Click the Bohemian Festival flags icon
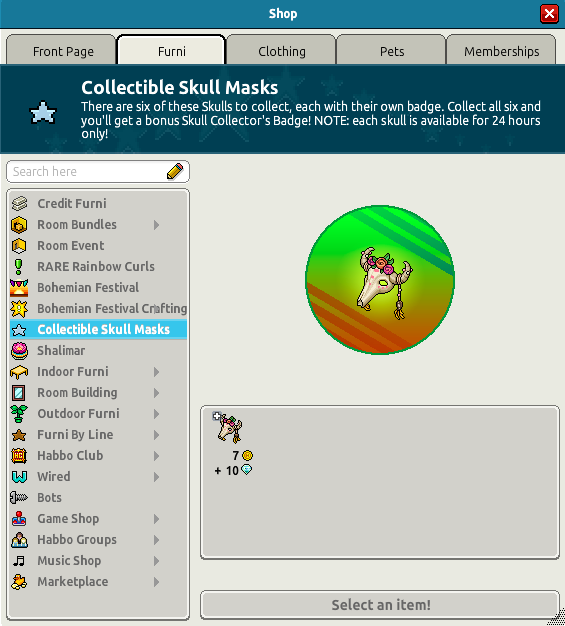565x626 pixels. (19, 288)
